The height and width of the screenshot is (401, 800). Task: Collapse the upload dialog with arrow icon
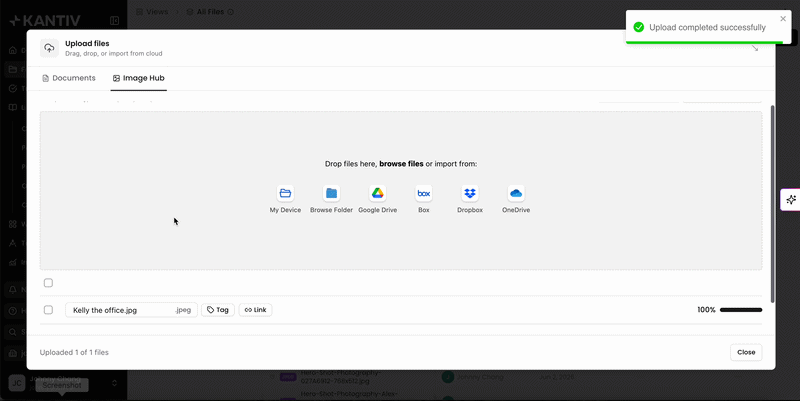click(x=755, y=48)
